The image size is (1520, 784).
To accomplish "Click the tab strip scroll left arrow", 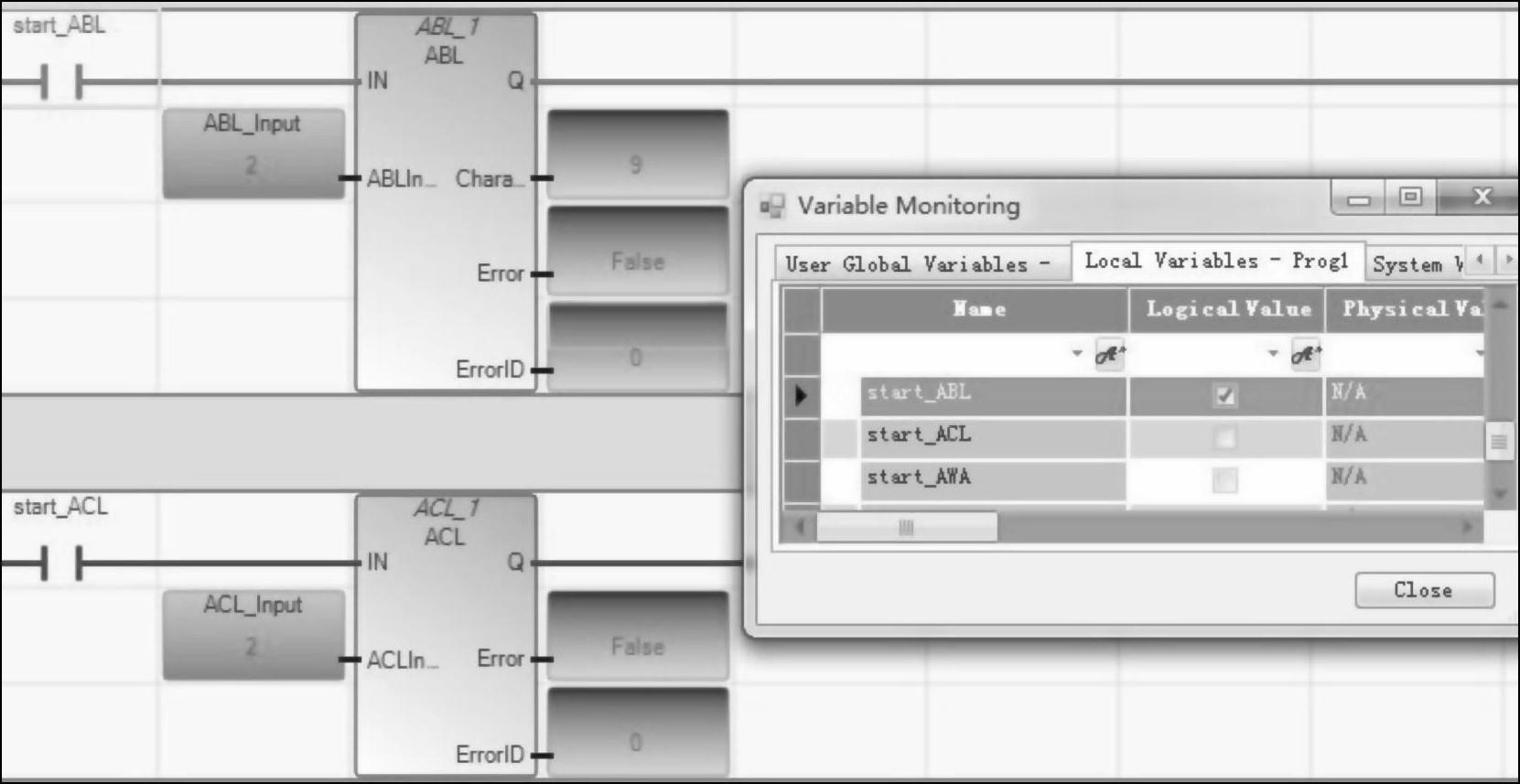I will click(1480, 260).
